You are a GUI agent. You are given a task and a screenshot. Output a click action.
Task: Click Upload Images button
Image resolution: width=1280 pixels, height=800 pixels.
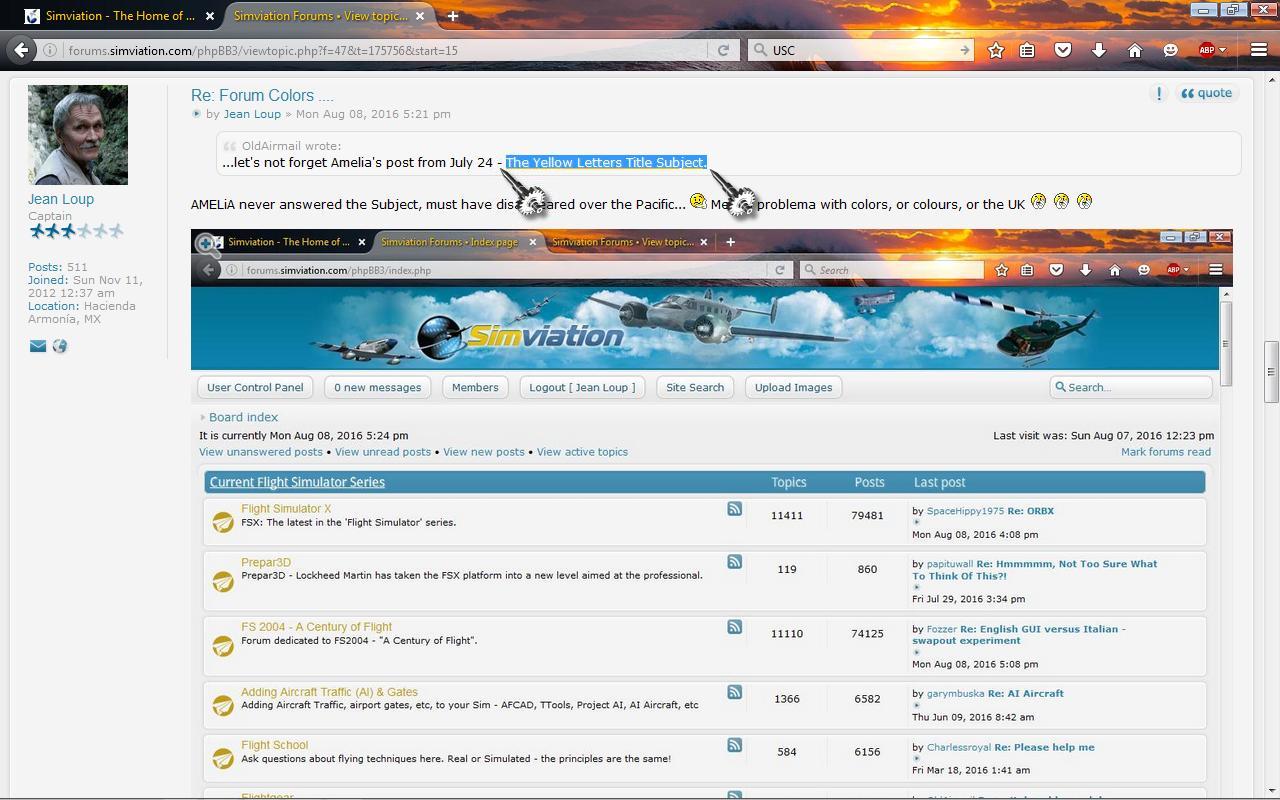(793, 387)
